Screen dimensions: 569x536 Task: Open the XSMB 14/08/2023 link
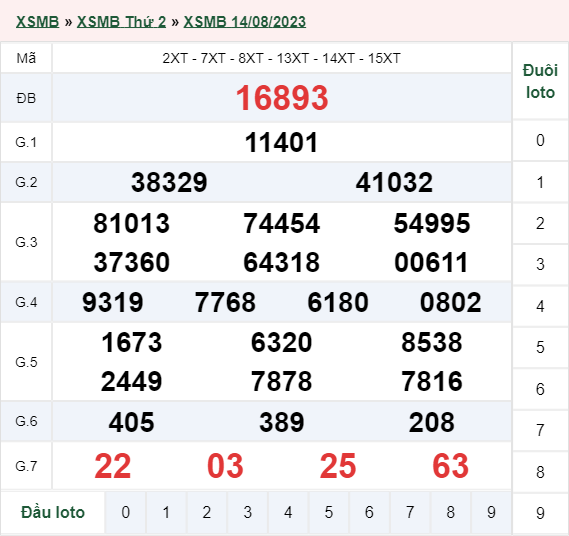(x=245, y=22)
